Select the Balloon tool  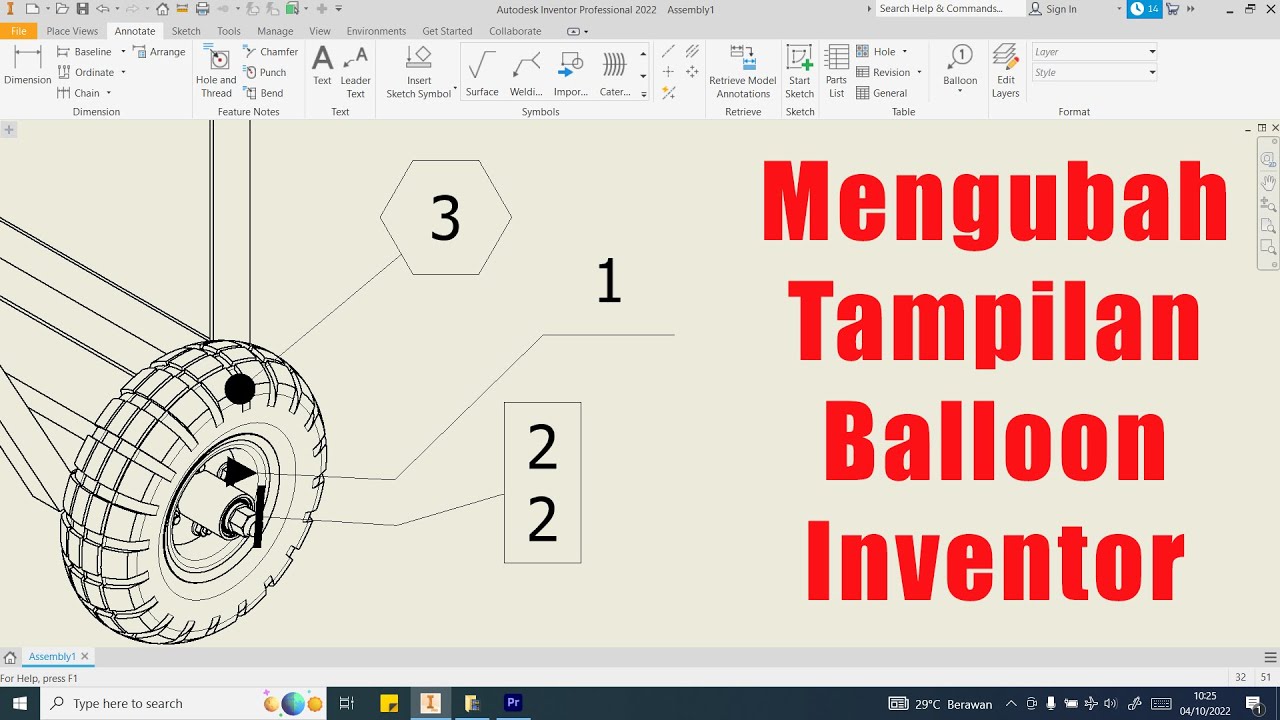(960, 65)
